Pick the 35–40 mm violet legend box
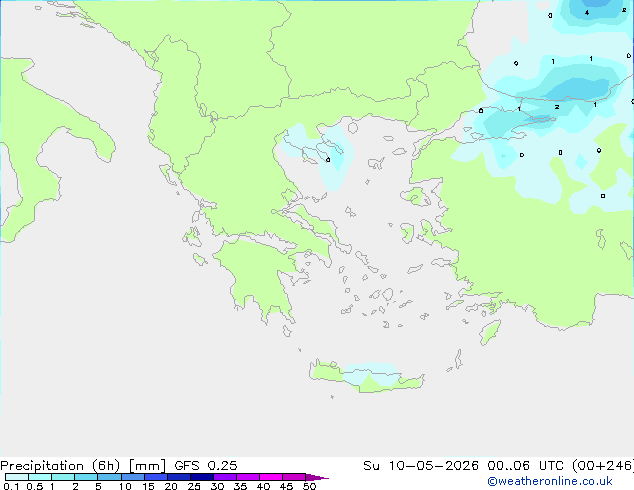The height and width of the screenshot is (490, 634). coord(247,477)
